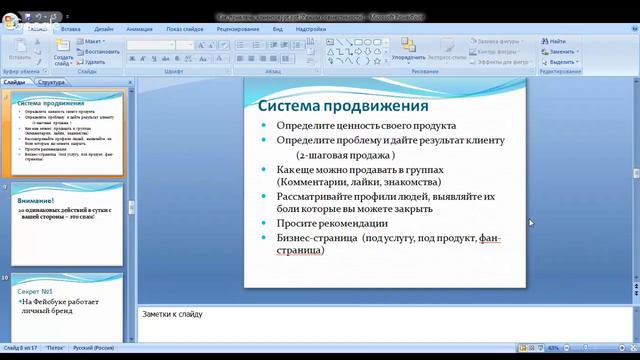Screen dimensions: 640x360
Task: Open the Дизайн ribbon tab
Action: click(x=104, y=29)
